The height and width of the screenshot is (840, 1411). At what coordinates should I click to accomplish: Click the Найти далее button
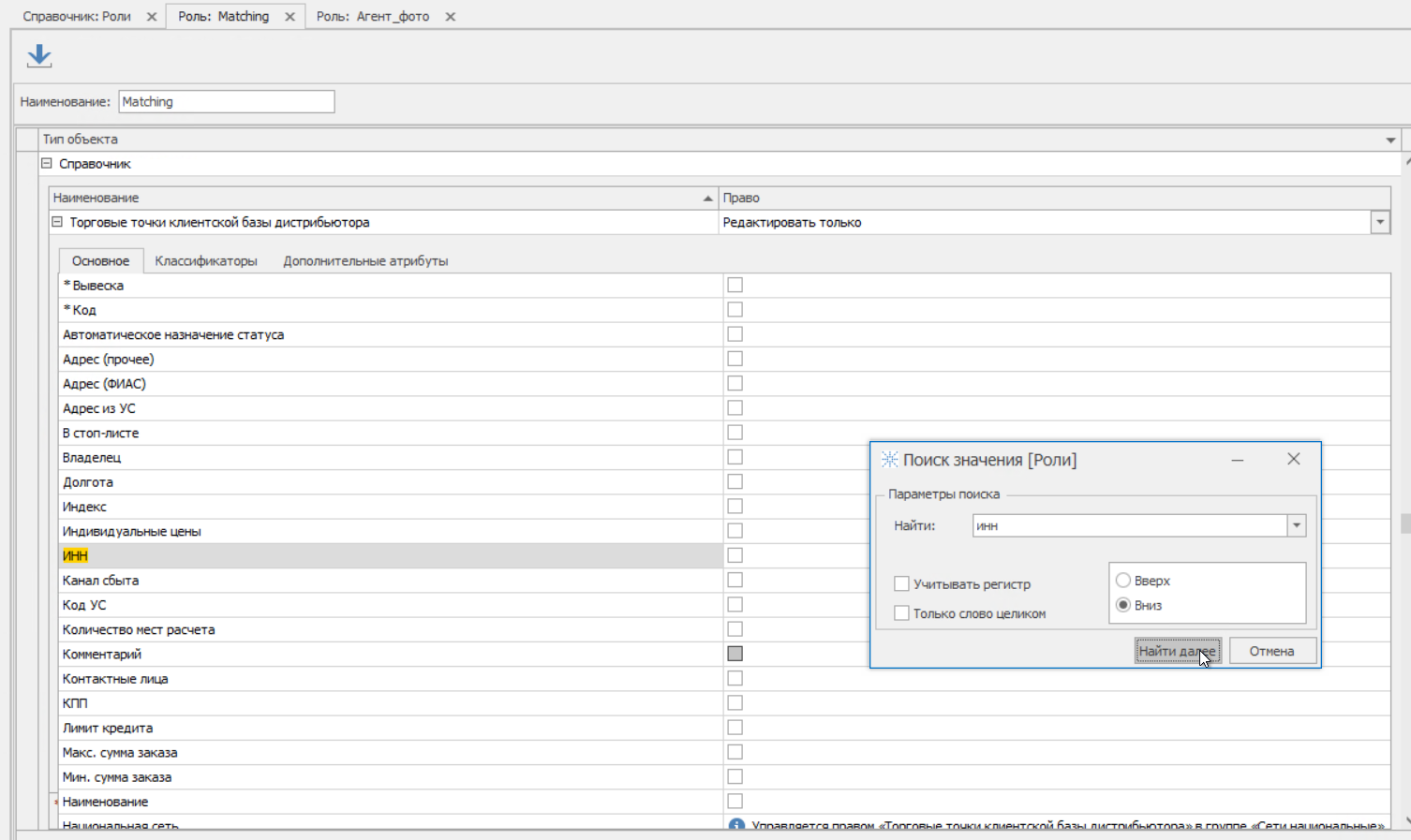point(1178,651)
